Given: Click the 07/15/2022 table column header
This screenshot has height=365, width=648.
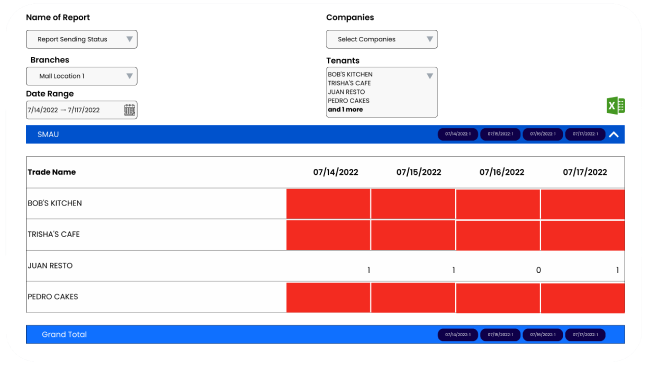Looking at the screenshot, I should click(x=419, y=172).
